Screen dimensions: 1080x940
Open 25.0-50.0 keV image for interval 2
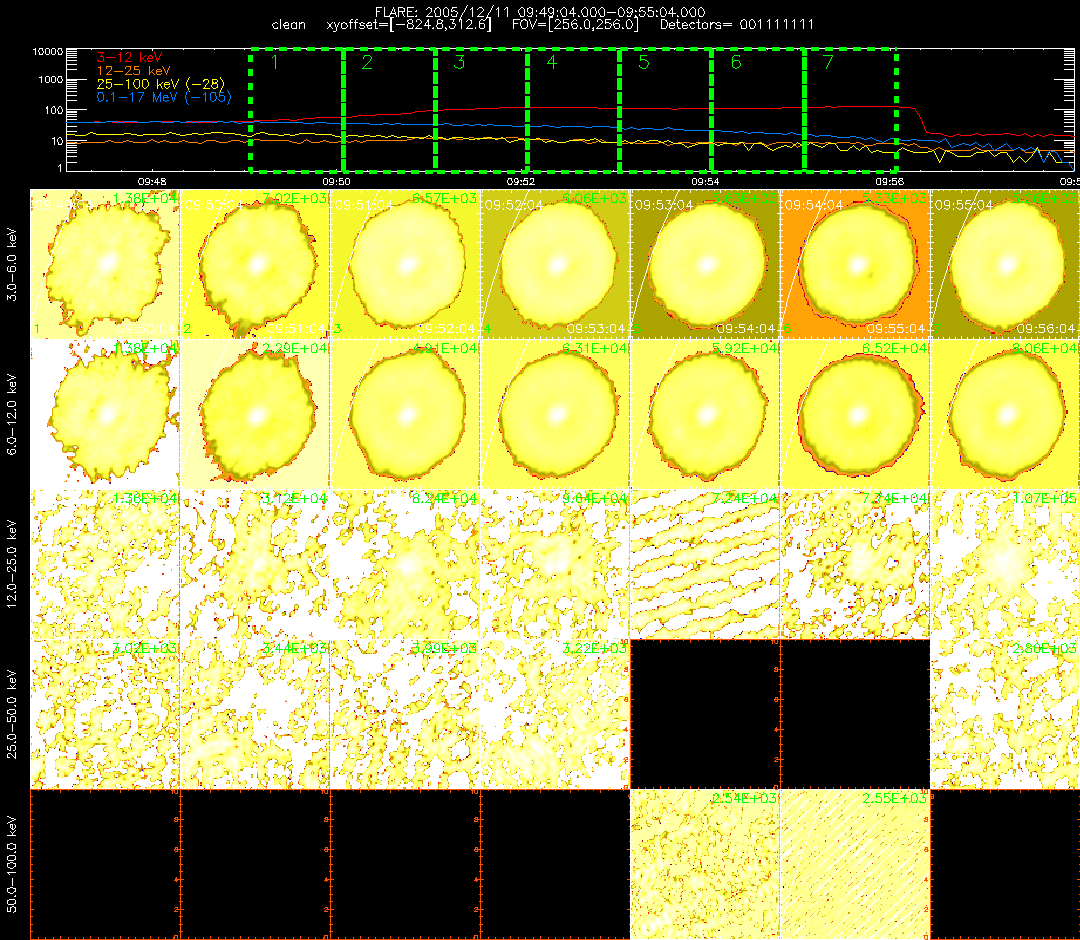pos(255,714)
